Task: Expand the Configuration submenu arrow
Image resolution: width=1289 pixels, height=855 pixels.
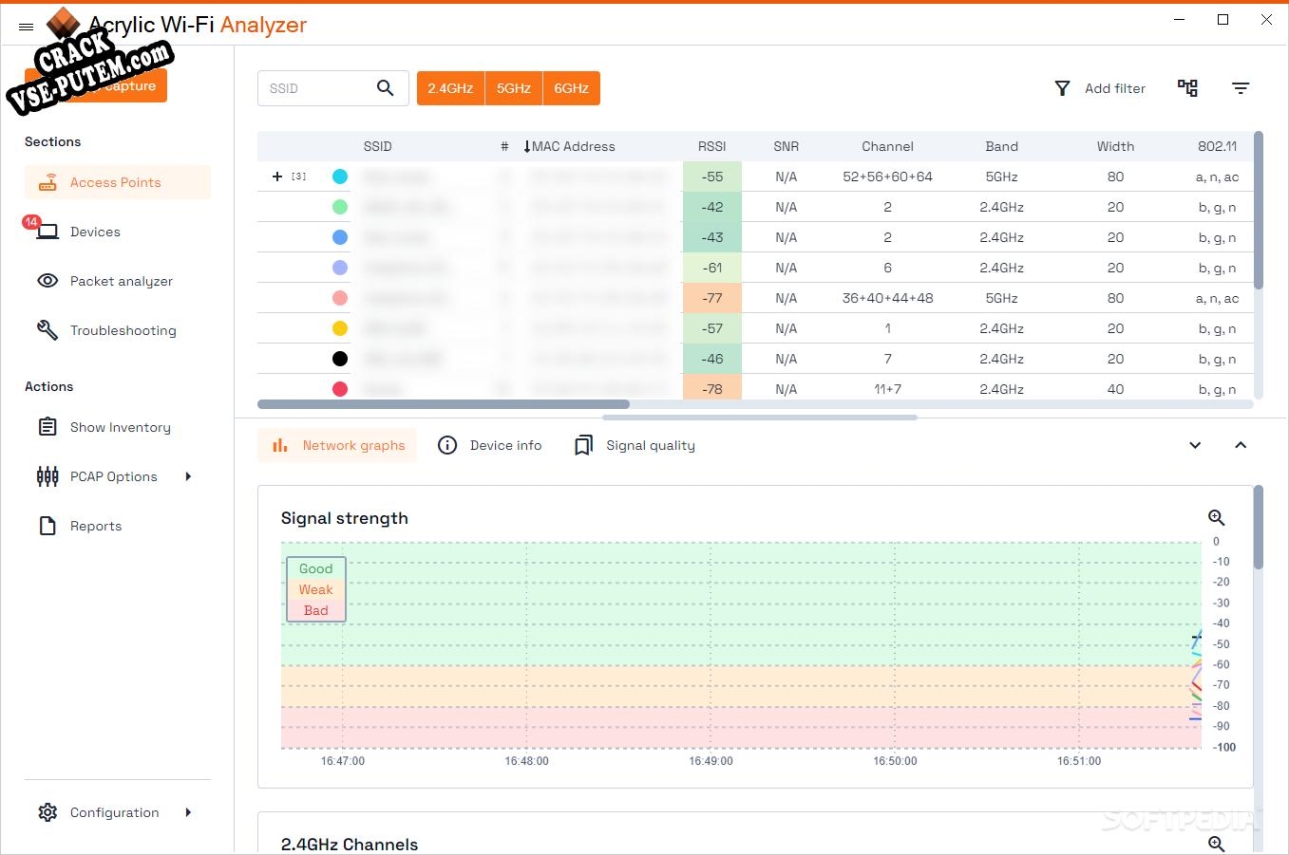Action: (x=188, y=813)
